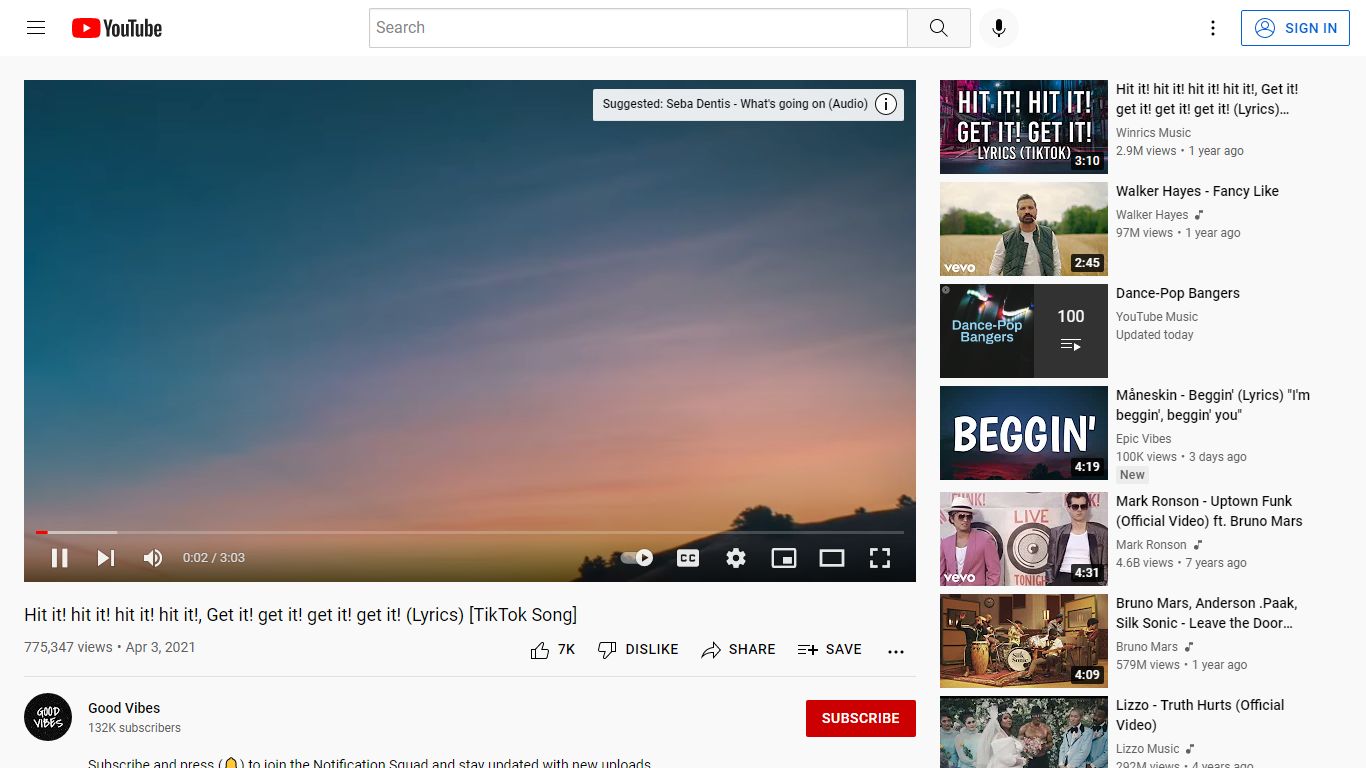Open the BEGGIN' video thumbnail
The height and width of the screenshot is (768, 1366).
point(1024,433)
